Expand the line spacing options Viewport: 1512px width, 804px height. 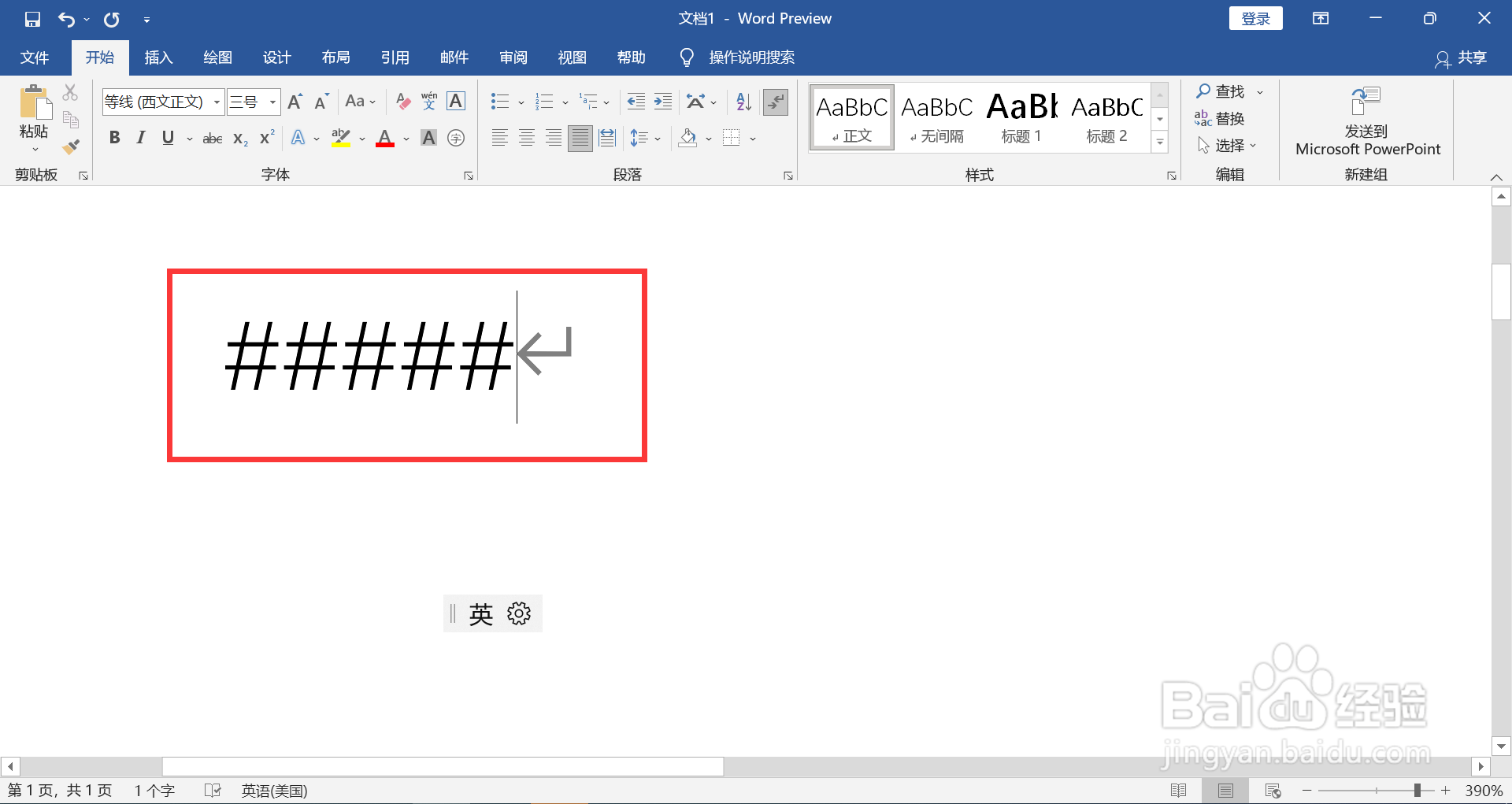click(658, 139)
